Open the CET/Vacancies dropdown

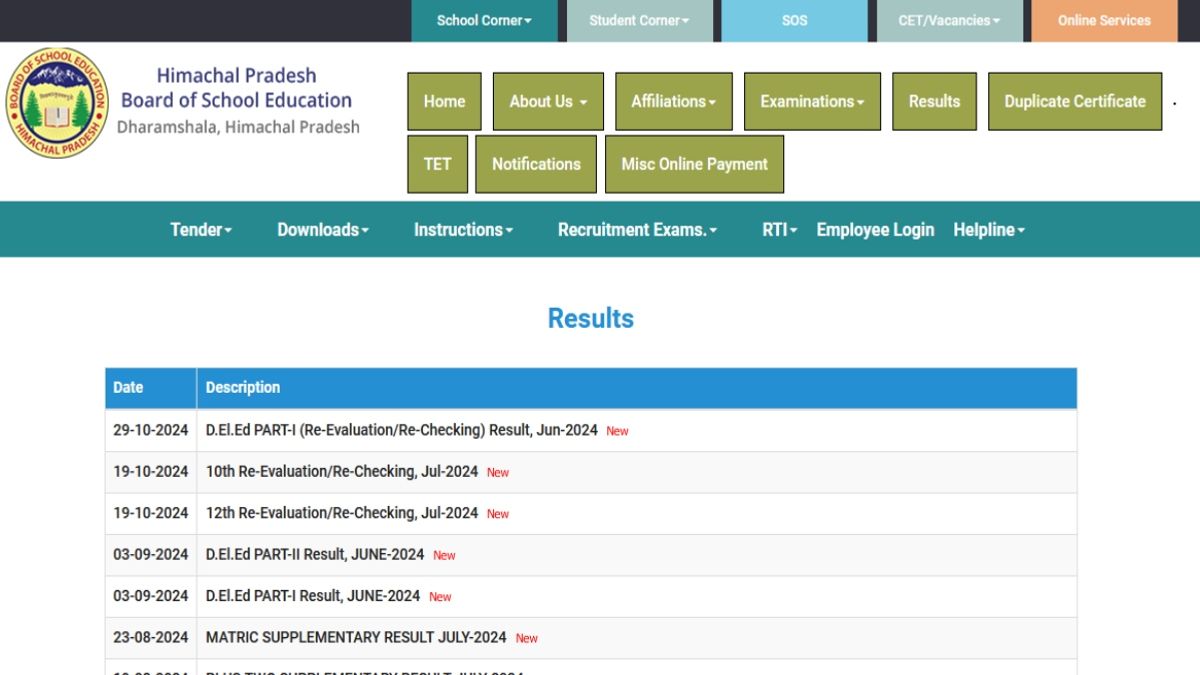pos(949,21)
